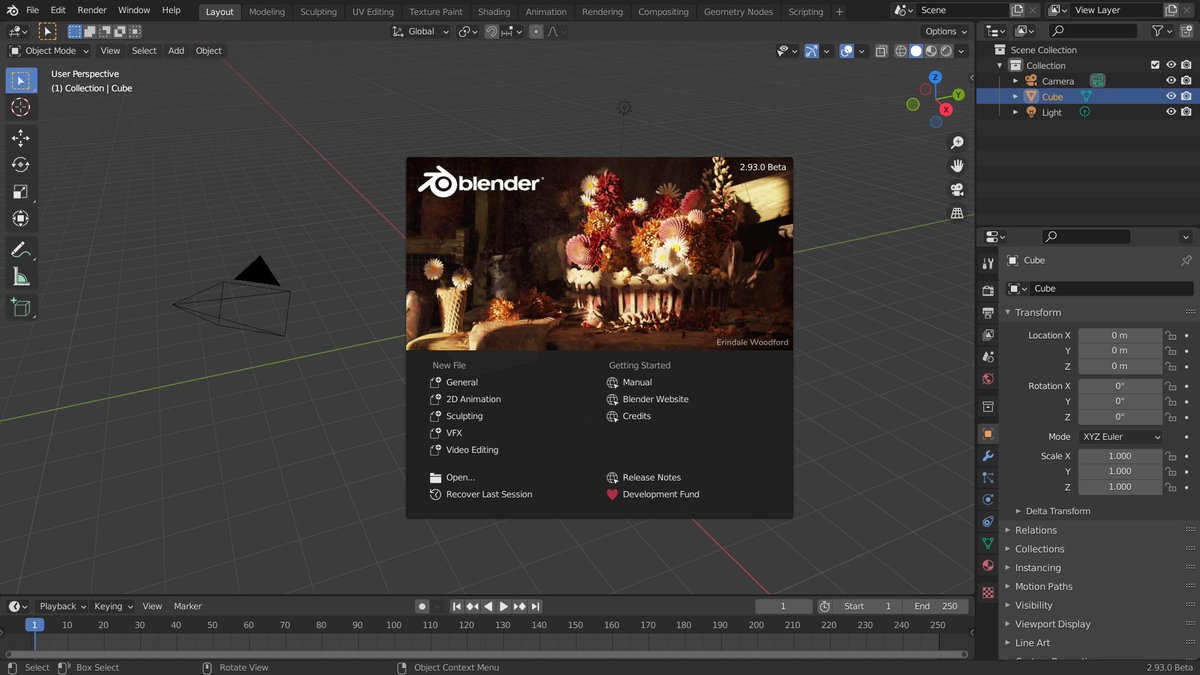Open the Physics properties tab
The height and width of the screenshot is (675, 1200).
988,499
